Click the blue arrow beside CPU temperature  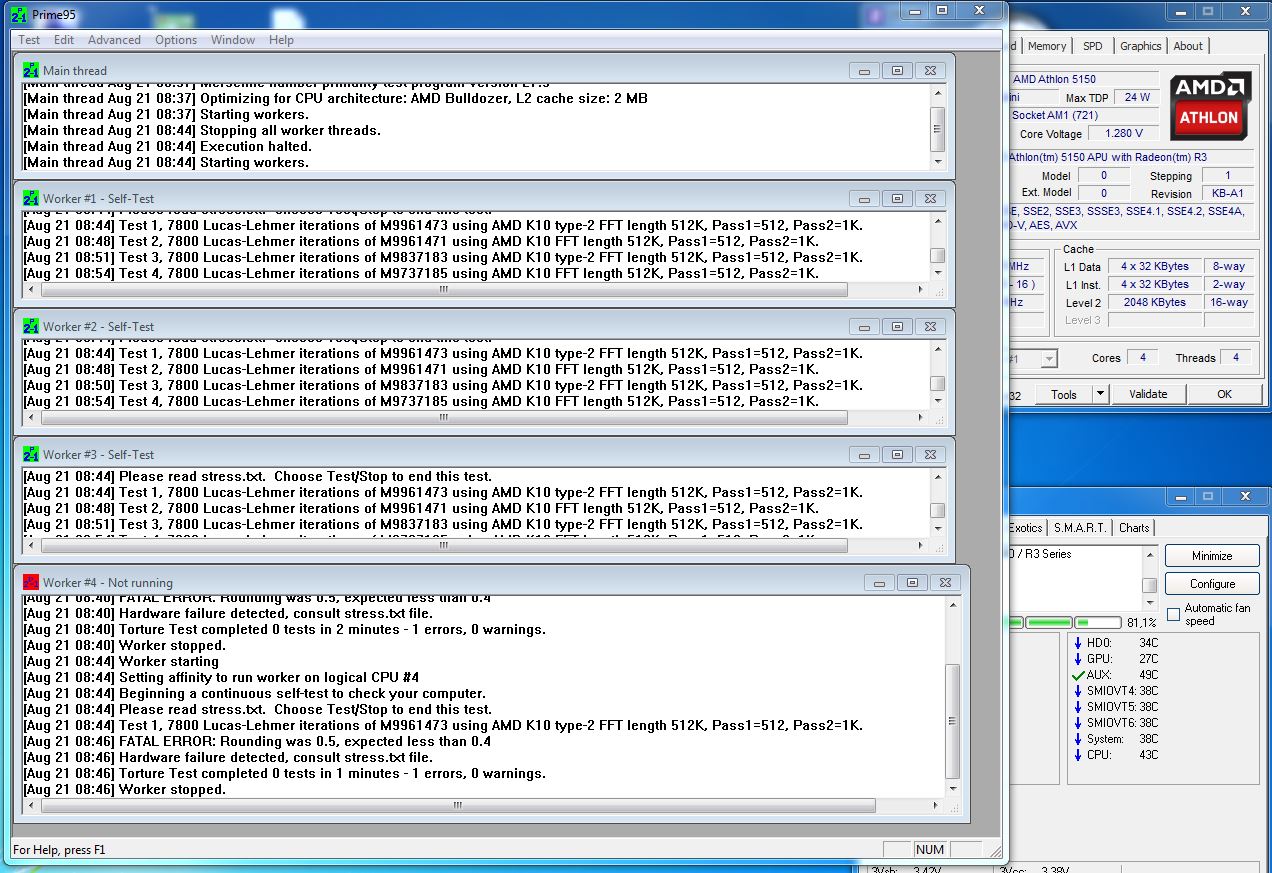(1078, 755)
